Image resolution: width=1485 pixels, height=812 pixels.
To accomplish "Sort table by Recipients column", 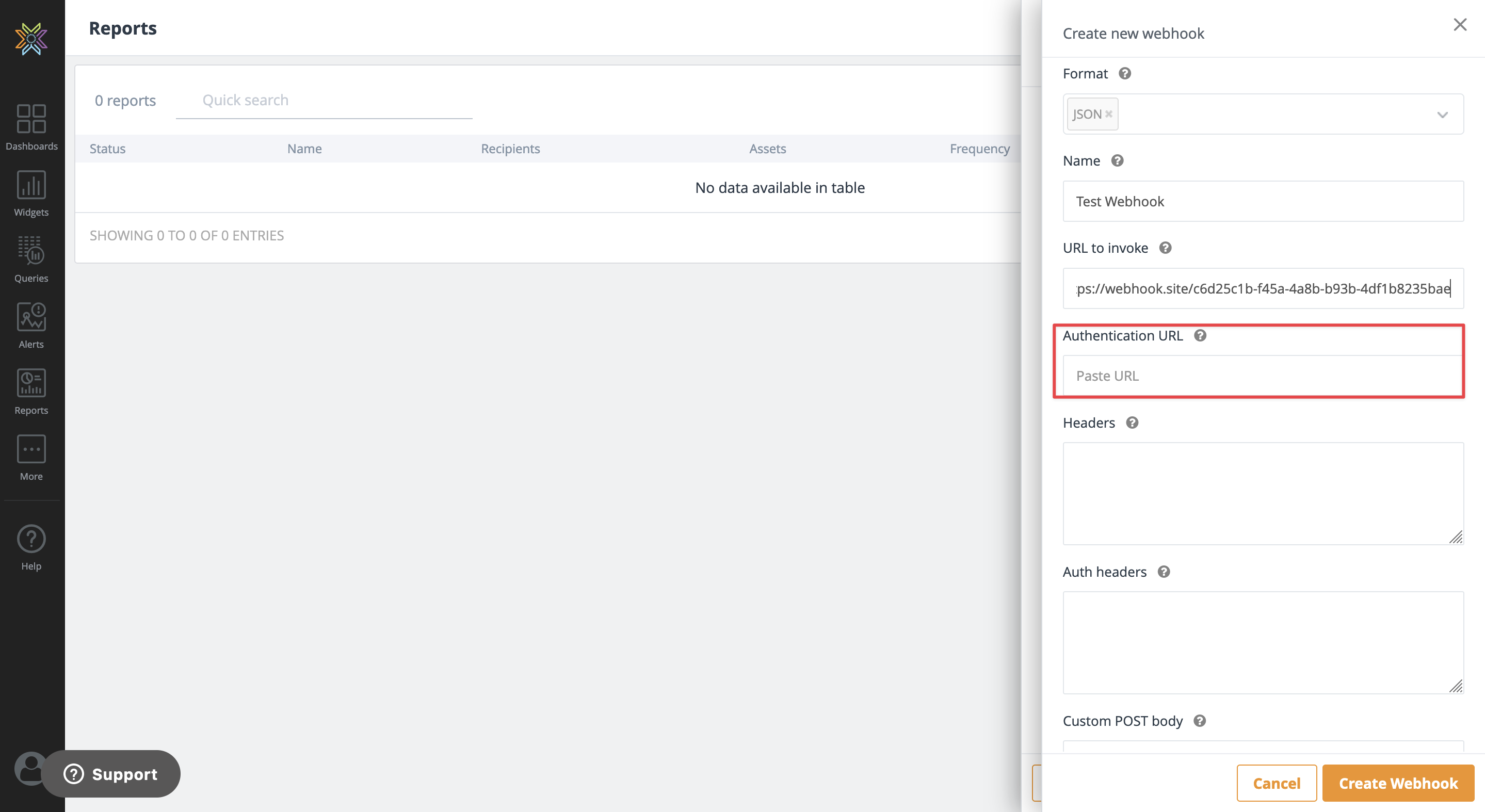I will click(510, 149).
